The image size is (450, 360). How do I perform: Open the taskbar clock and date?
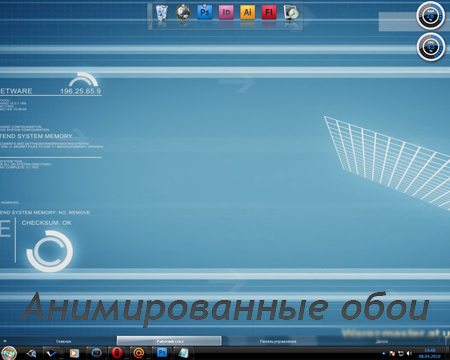click(429, 353)
